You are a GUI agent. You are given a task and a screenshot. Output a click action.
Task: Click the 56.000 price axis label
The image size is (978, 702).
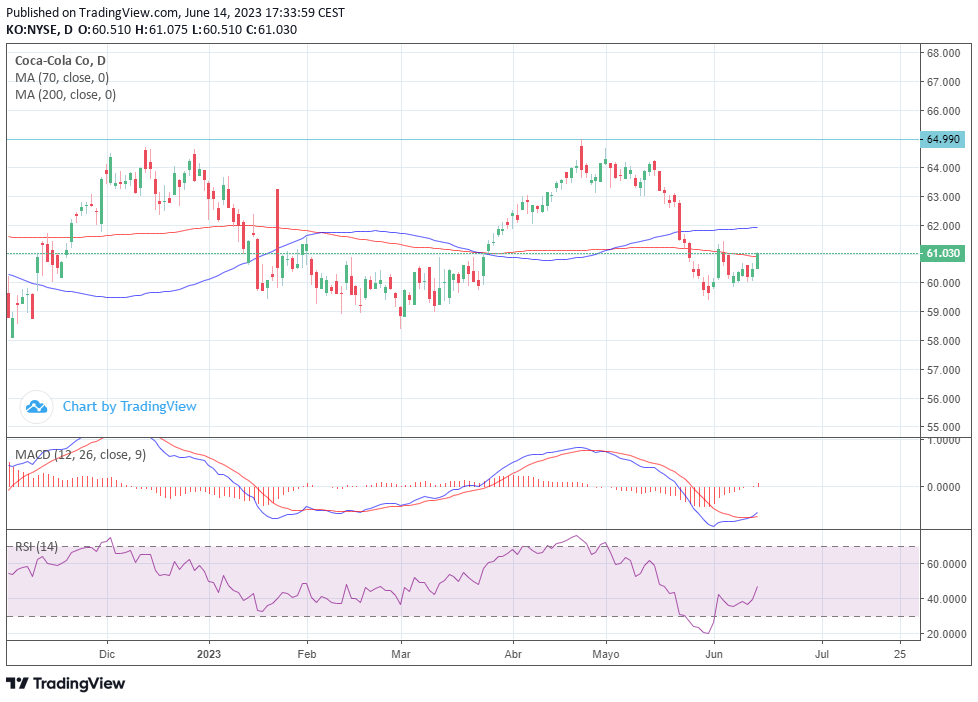(x=943, y=399)
